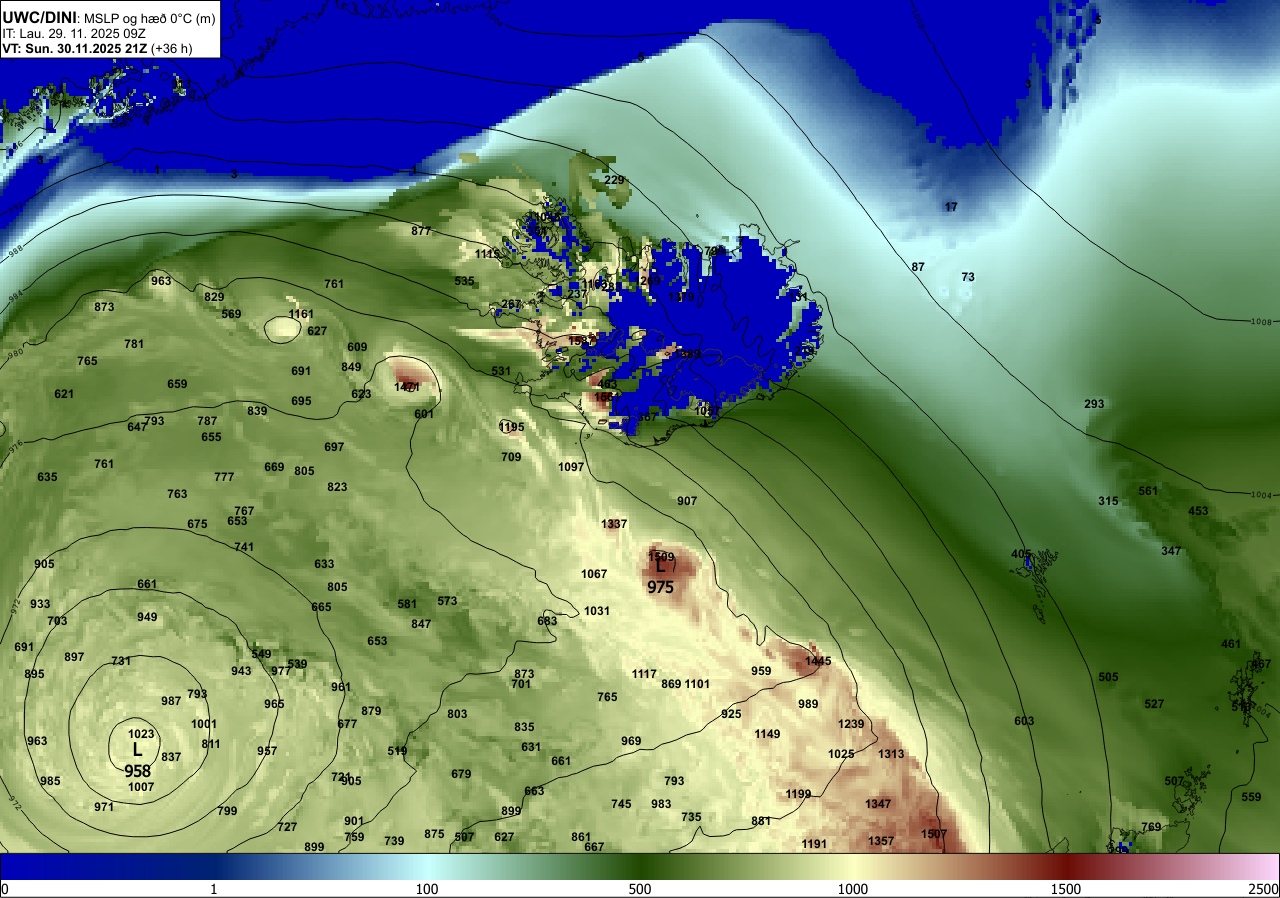Click the color bar label 500

coord(640,889)
